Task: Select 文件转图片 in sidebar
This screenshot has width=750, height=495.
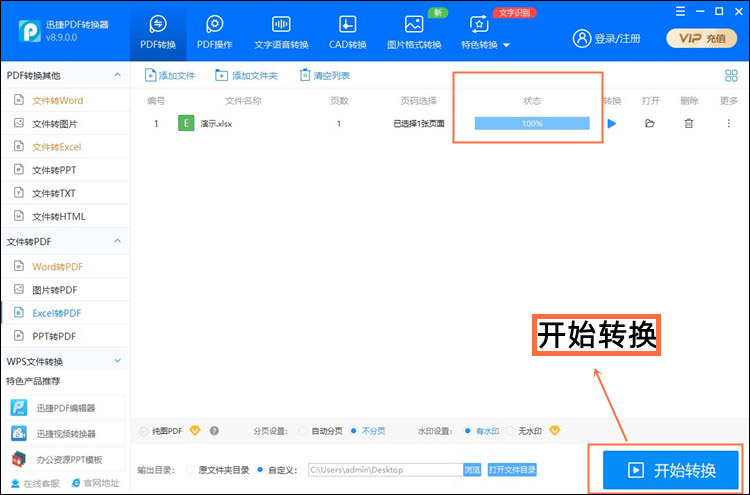Action: [x=66, y=123]
